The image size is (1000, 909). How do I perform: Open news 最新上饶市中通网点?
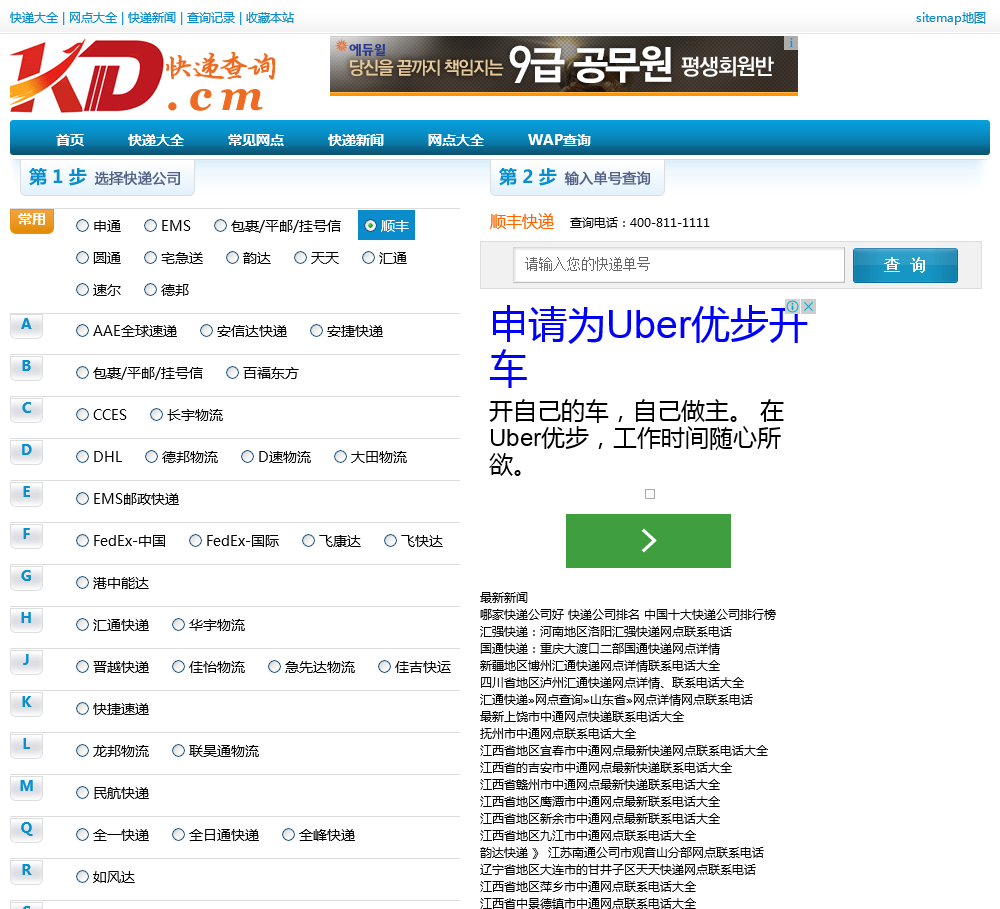tap(582, 717)
